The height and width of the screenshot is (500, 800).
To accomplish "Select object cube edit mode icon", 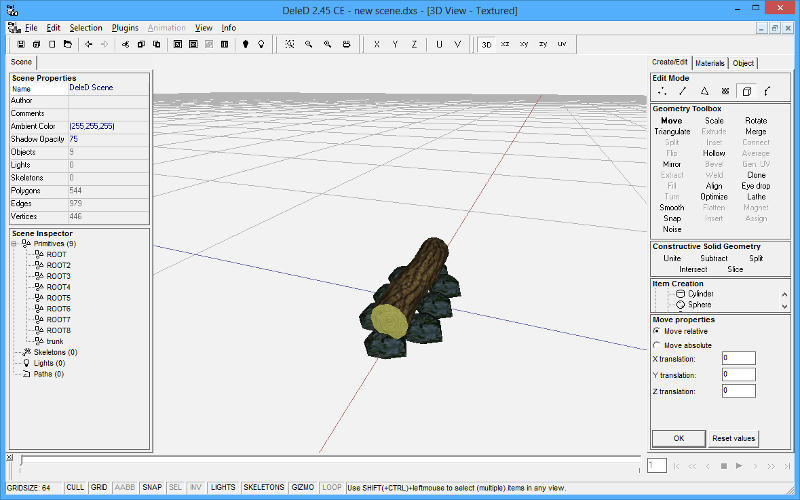I will (746, 91).
